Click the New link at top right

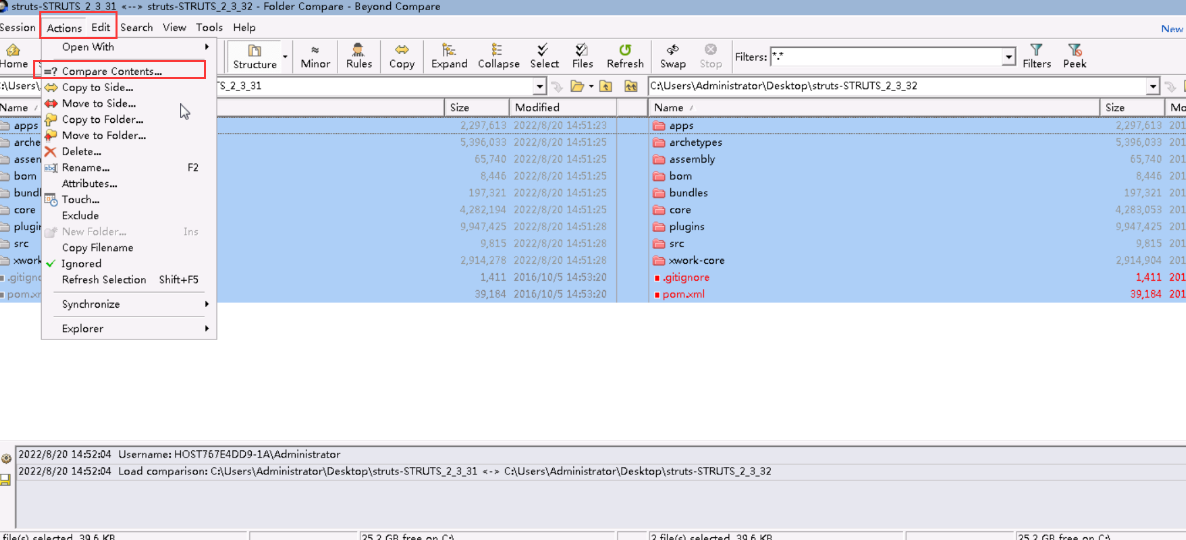(1172, 28)
